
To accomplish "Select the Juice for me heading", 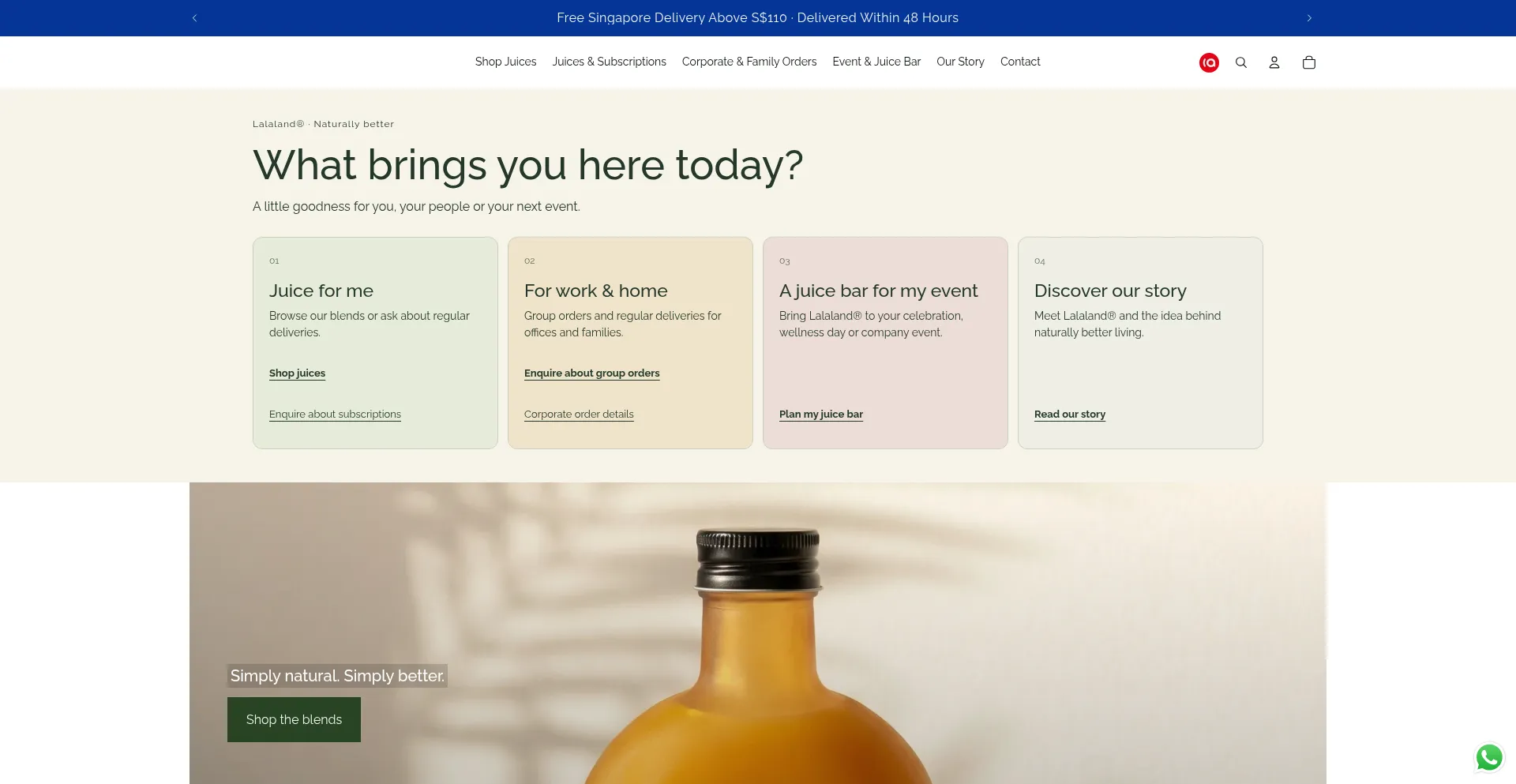I will (321, 291).
